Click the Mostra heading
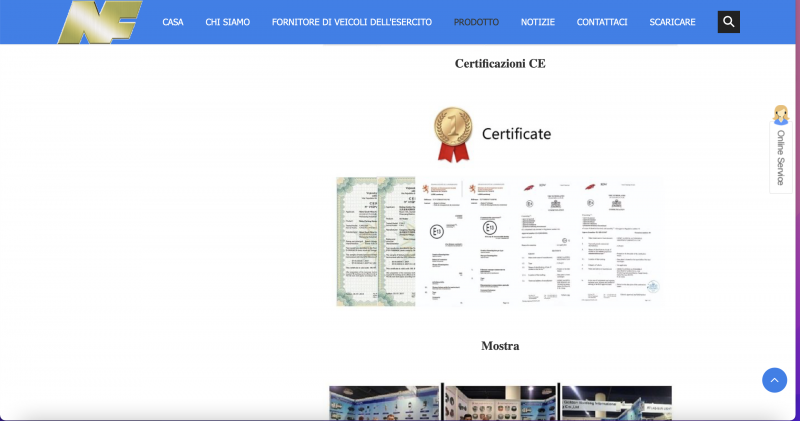The image size is (800, 421). [x=500, y=346]
